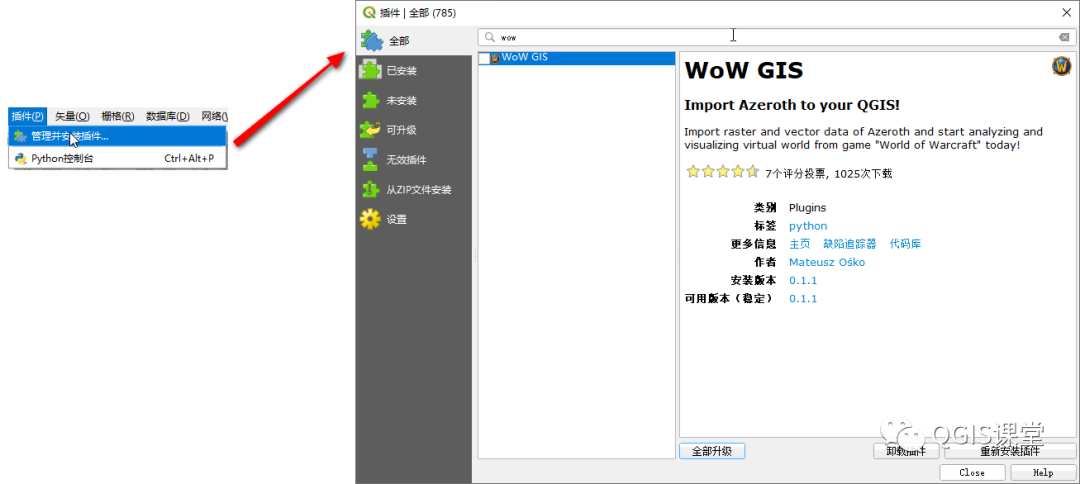1080x484 pixels.
Task: Choose Python控制台 menu entry
Action: 118,158
